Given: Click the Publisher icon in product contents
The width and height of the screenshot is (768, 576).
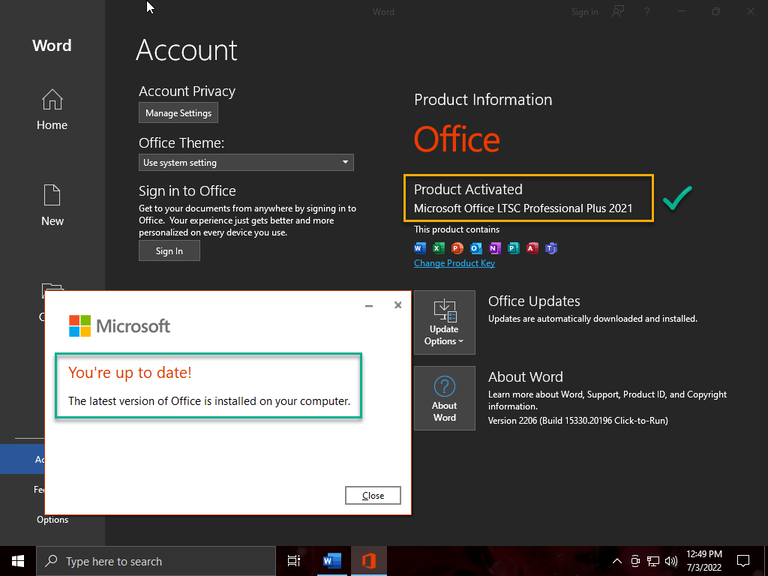Looking at the screenshot, I should pyautogui.click(x=513, y=248).
